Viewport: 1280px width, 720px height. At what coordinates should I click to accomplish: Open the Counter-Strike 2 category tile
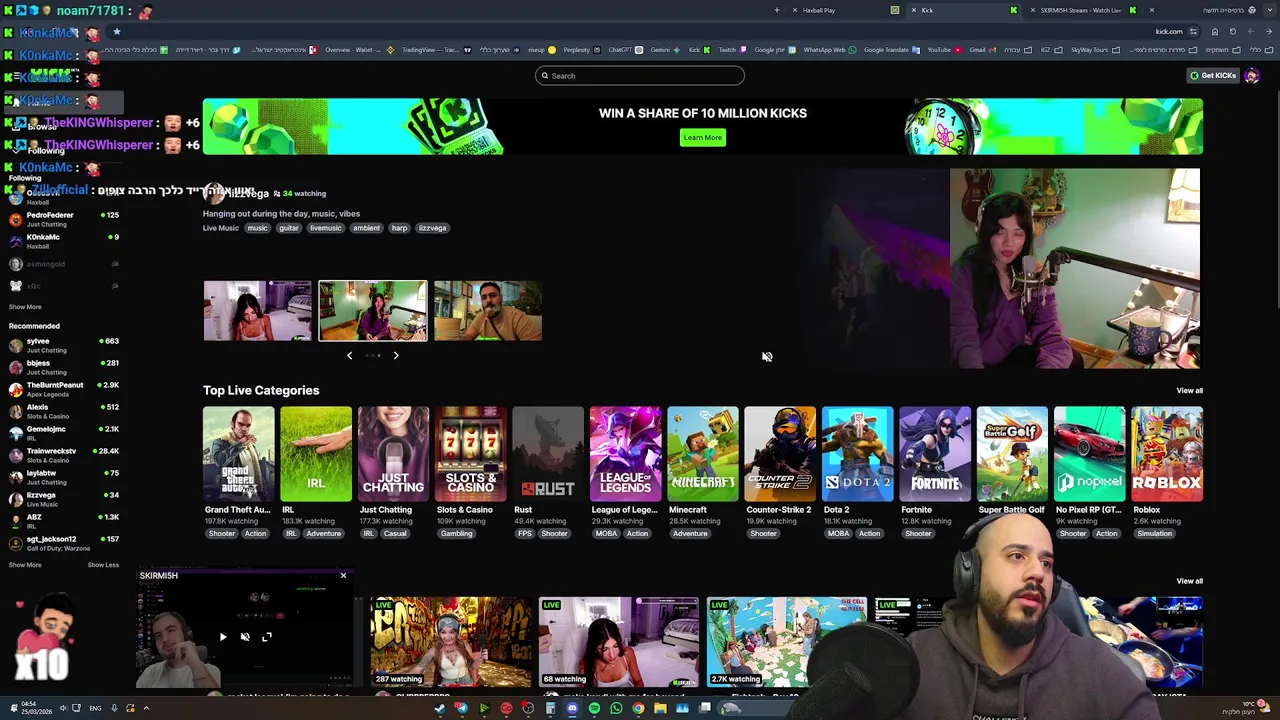click(x=780, y=453)
